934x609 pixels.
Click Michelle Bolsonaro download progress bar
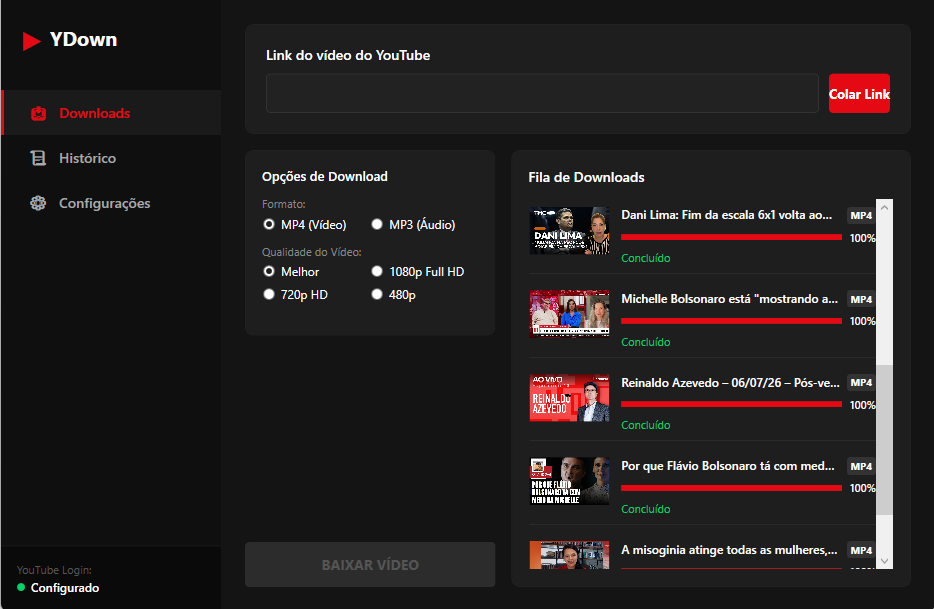(731, 321)
